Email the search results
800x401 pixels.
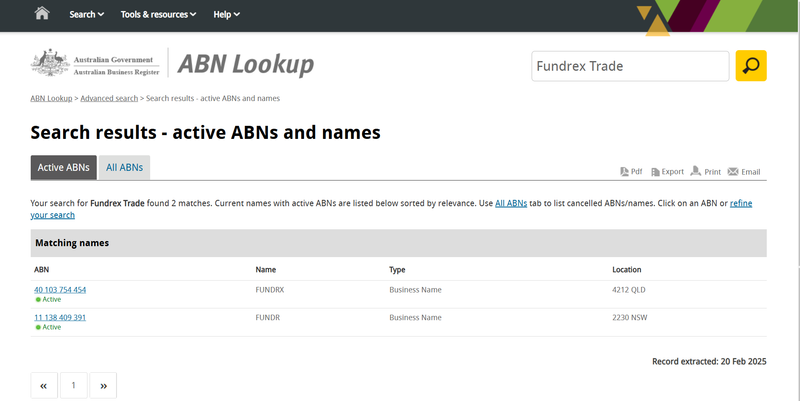point(744,172)
